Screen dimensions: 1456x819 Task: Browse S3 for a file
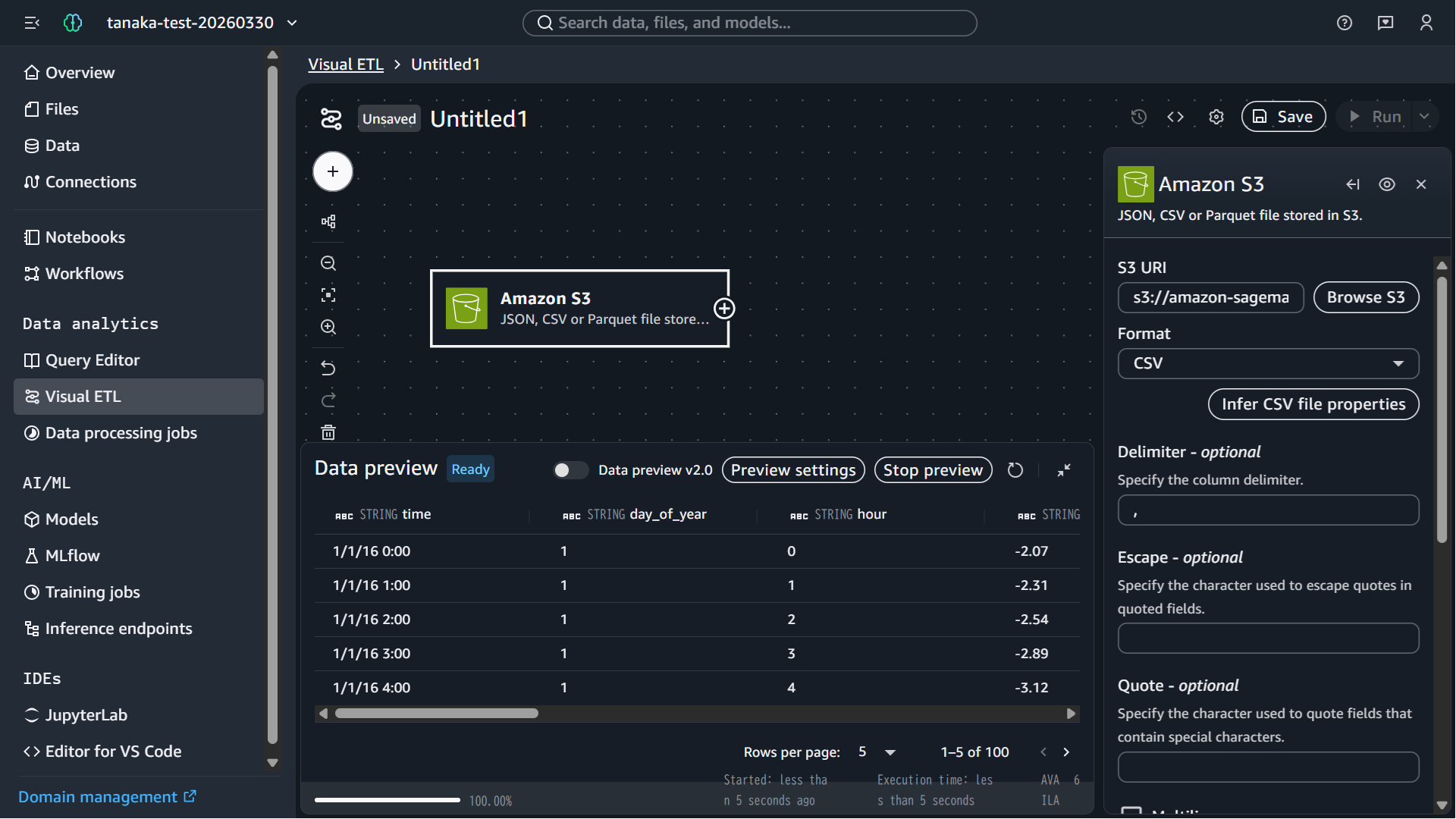pyautogui.click(x=1366, y=297)
